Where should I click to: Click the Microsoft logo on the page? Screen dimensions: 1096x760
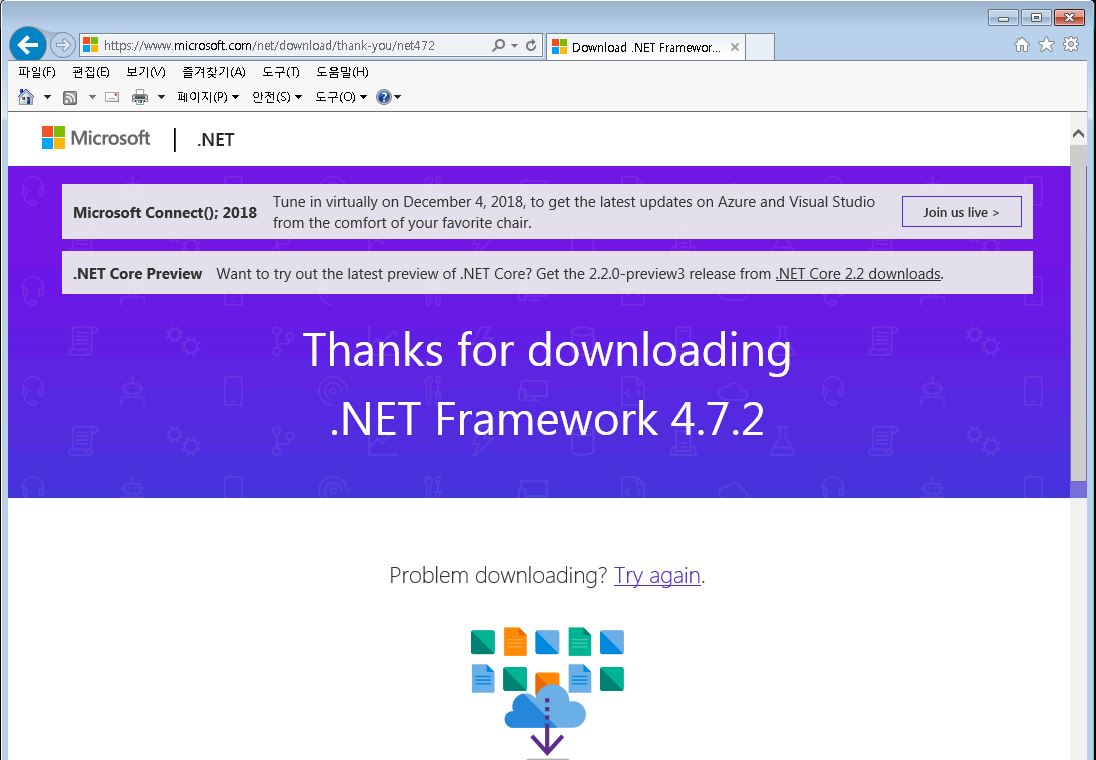point(96,138)
